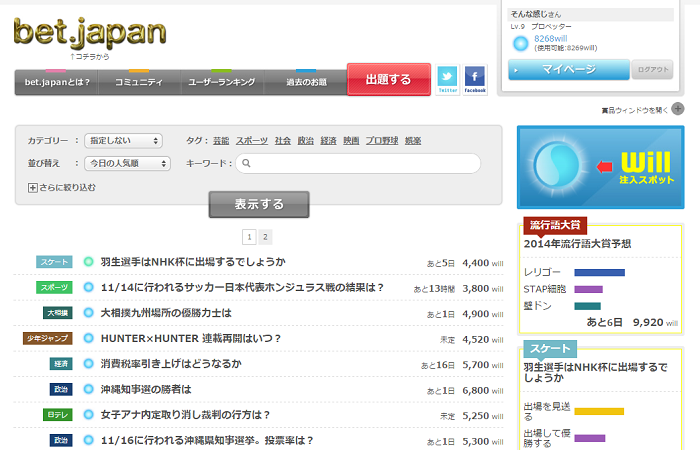Click the blue will coin icon in profile
The width and height of the screenshot is (700, 450).
520,42
